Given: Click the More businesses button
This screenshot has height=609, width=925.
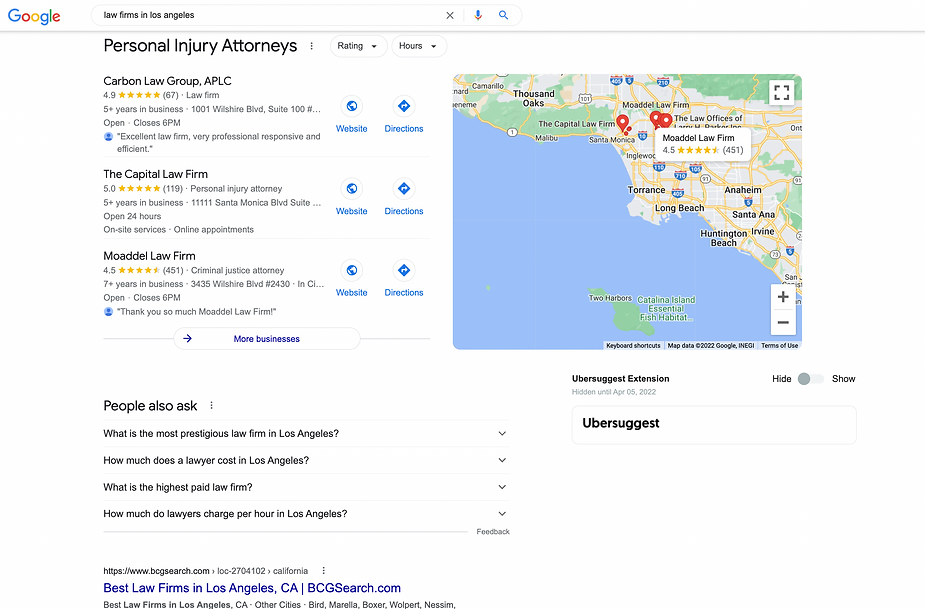Looking at the screenshot, I should (x=267, y=339).
